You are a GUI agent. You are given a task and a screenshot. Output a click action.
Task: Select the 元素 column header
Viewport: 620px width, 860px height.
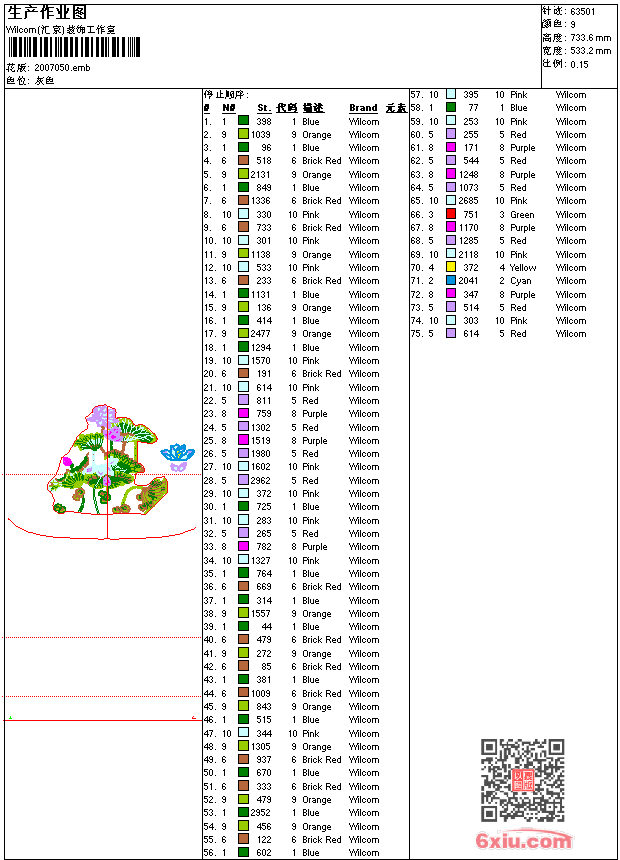click(x=396, y=108)
